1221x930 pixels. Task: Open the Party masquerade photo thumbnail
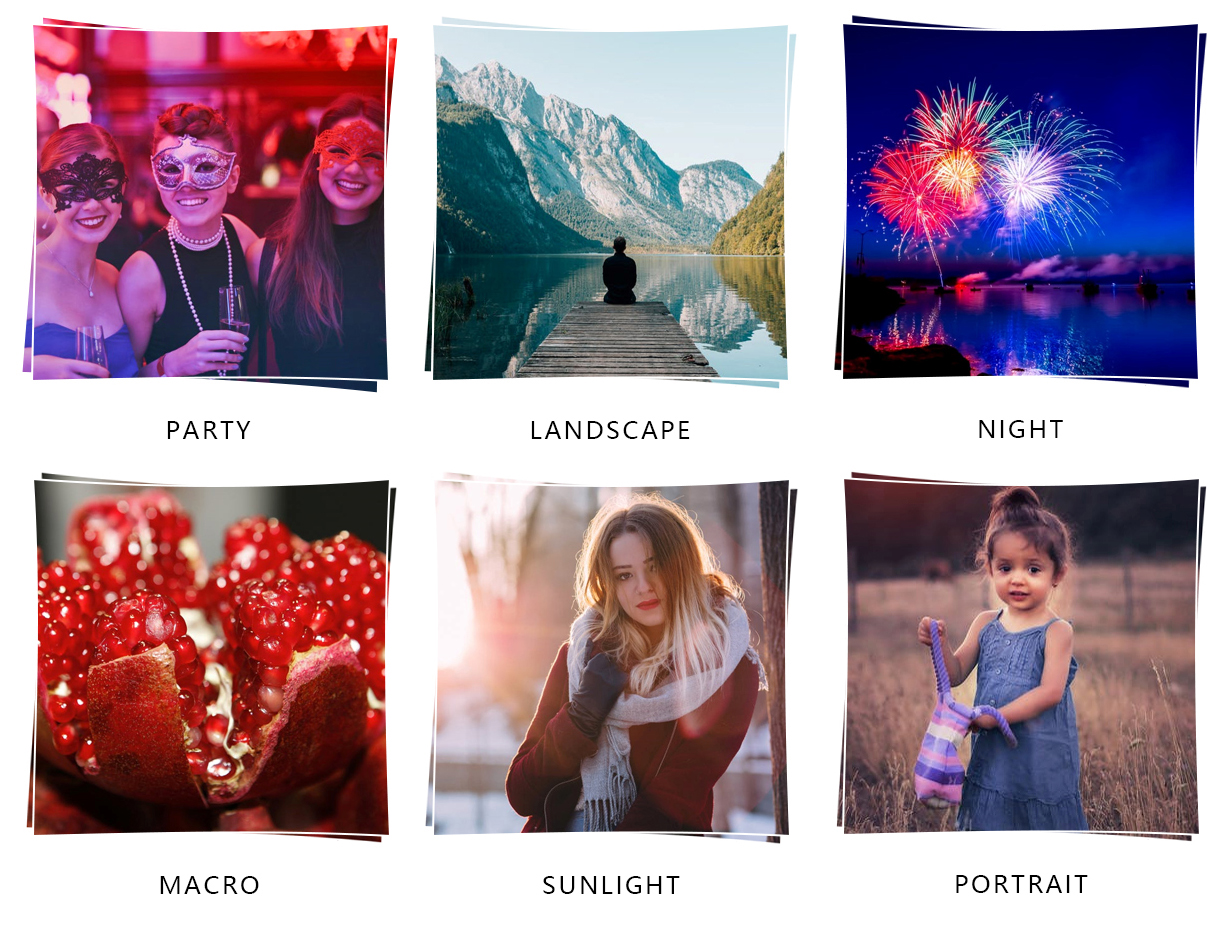point(210,203)
